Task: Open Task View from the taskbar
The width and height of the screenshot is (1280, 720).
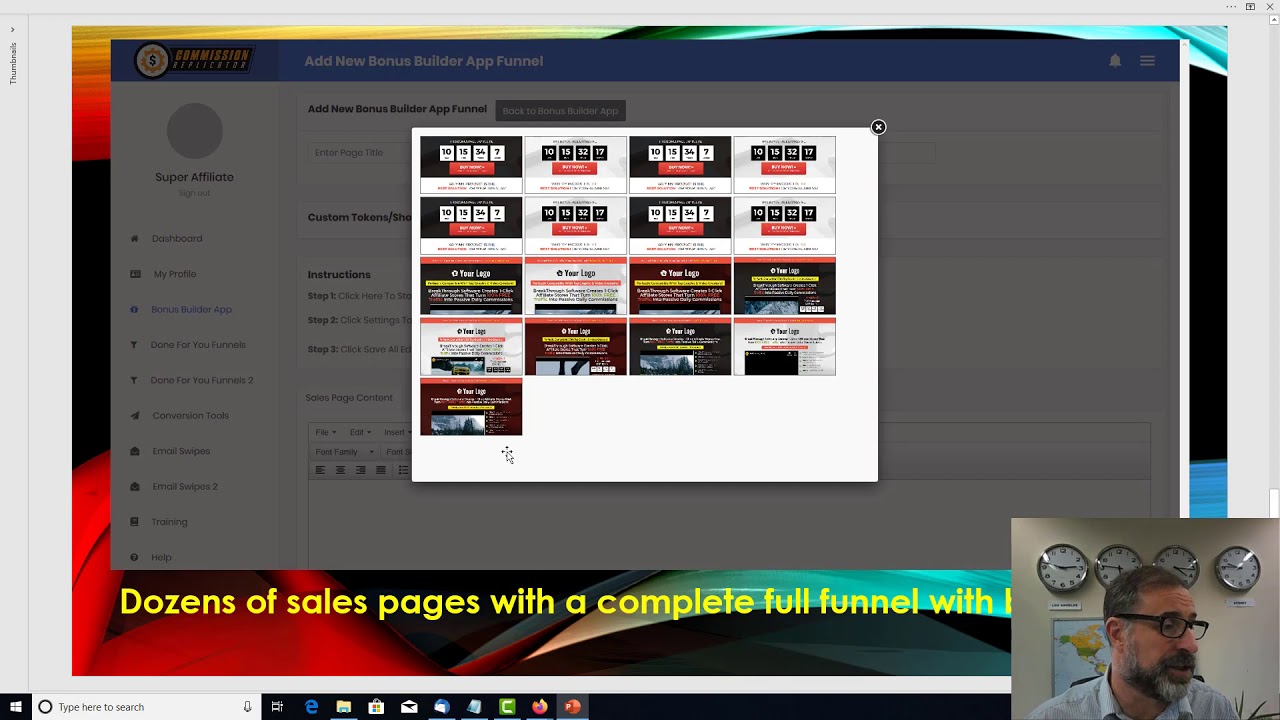Action: (x=277, y=707)
